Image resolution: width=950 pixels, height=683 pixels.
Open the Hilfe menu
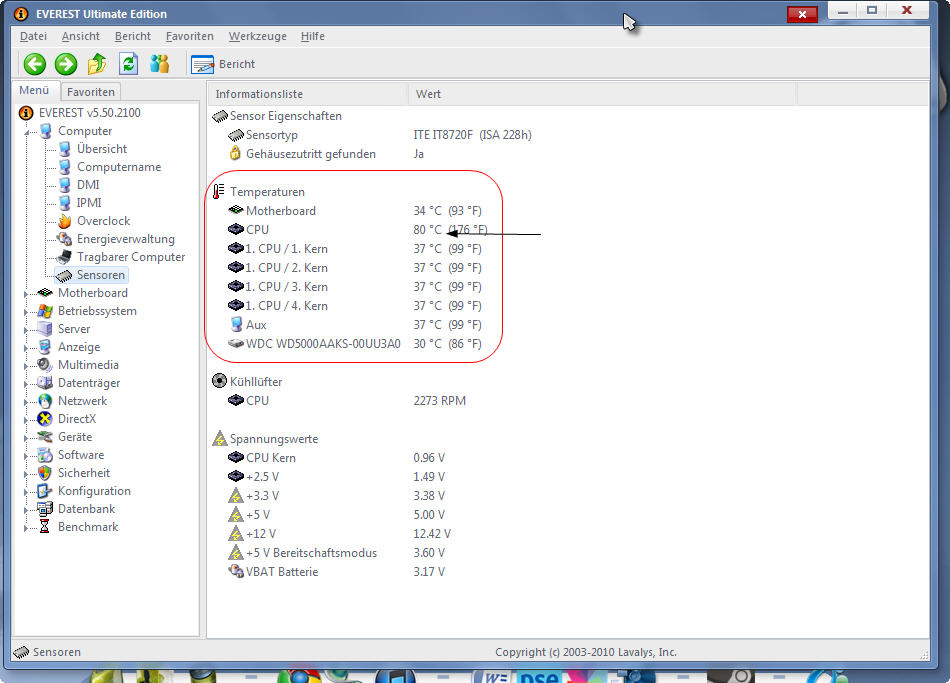click(x=313, y=36)
